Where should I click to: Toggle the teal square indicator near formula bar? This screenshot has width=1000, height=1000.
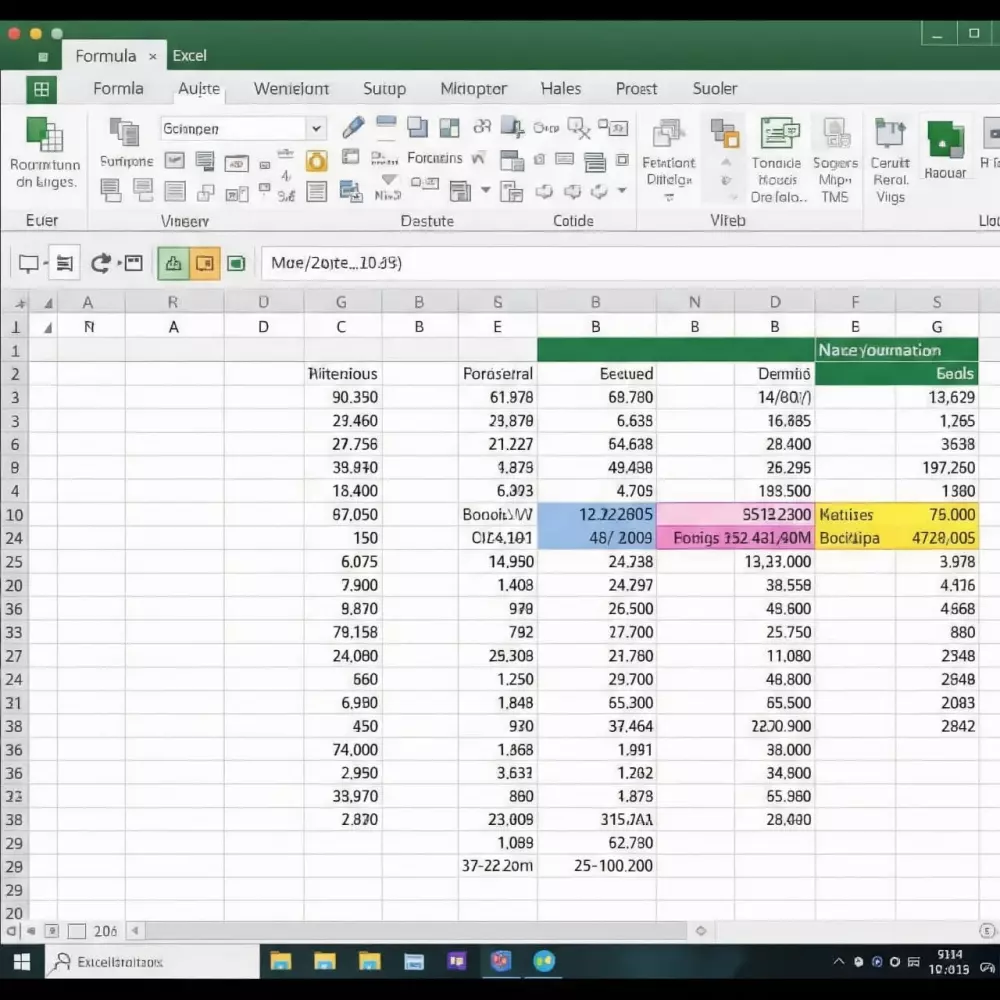click(x=237, y=261)
